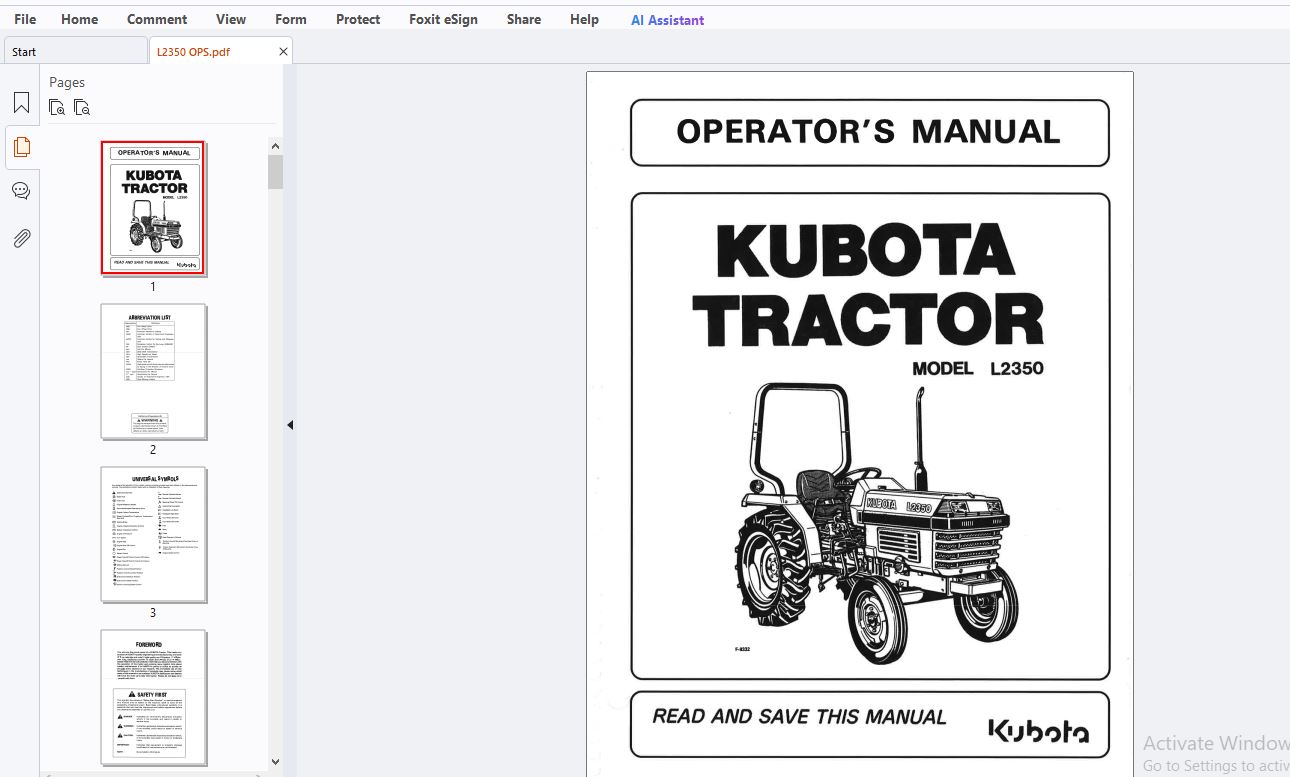The image size is (1290, 777).
Task: Open the Foxit eSign tab
Action: click(443, 19)
